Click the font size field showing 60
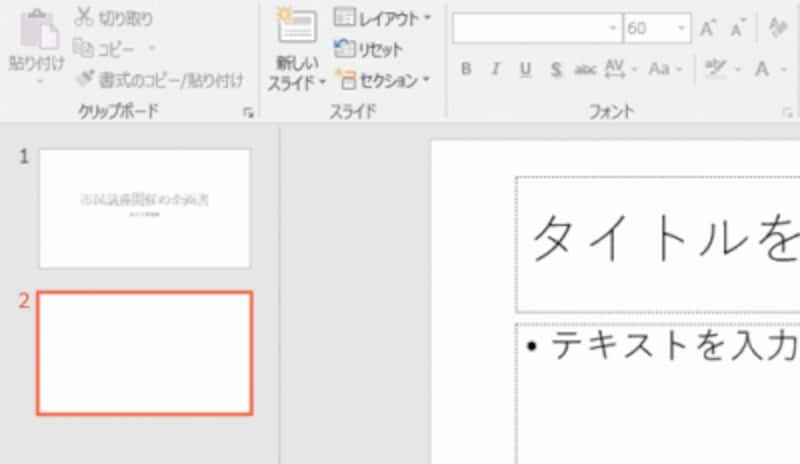This screenshot has height=464, width=800. coord(649,28)
